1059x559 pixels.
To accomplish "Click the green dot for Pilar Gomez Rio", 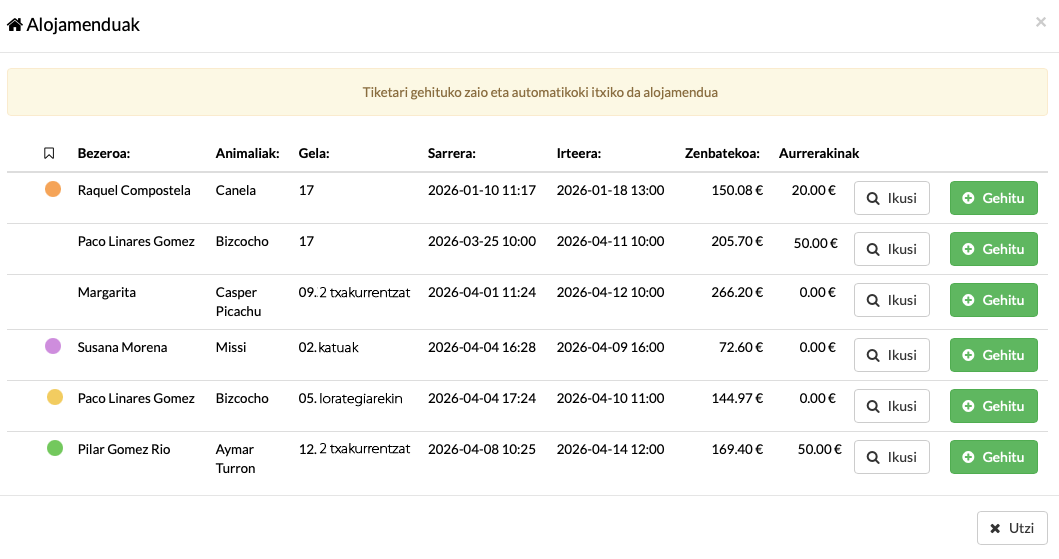I will pyautogui.click(x=55, y=448).
